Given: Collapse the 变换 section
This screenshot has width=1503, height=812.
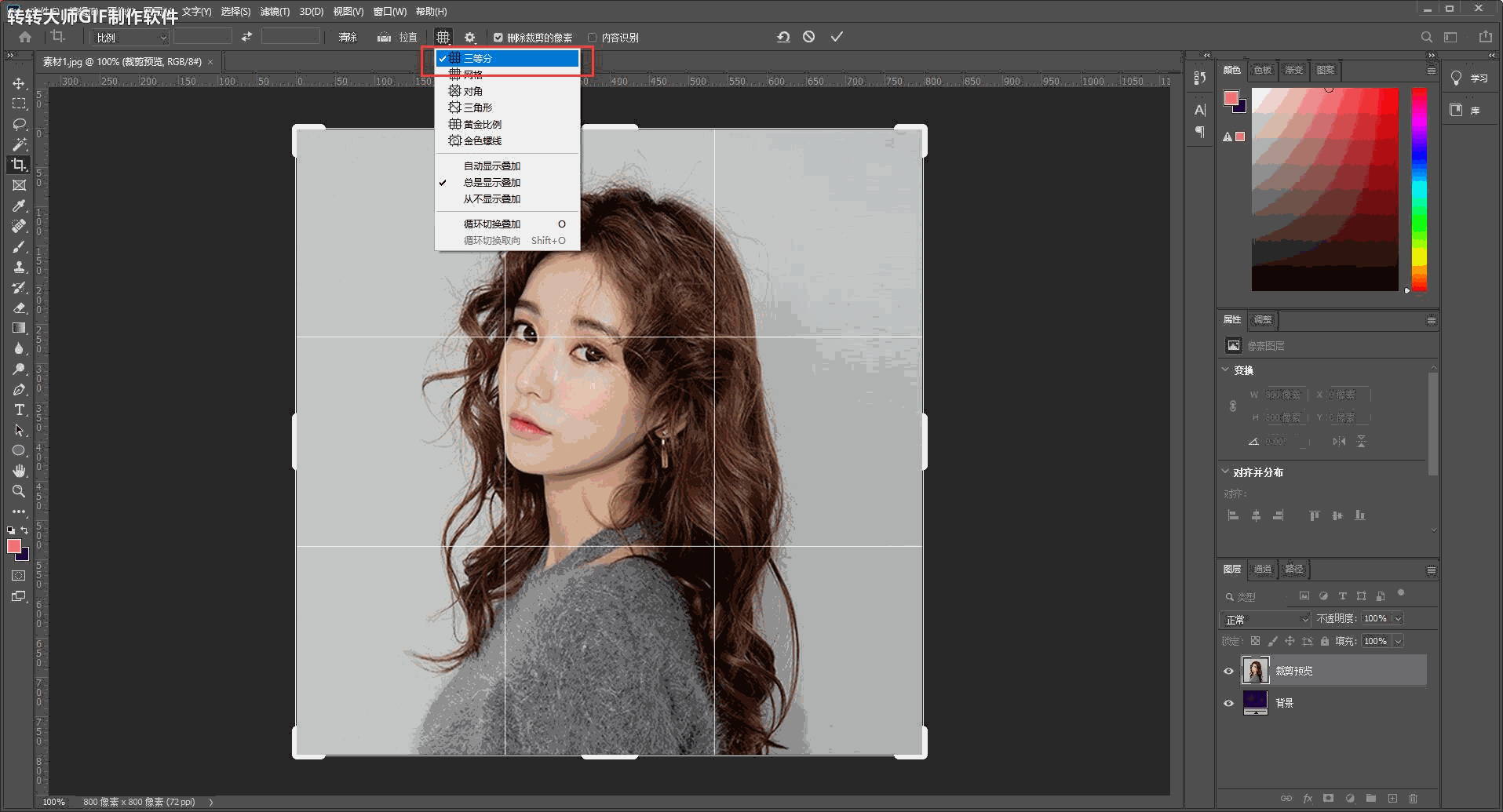Looking at the screenshot, I should tap(1225, 370).
